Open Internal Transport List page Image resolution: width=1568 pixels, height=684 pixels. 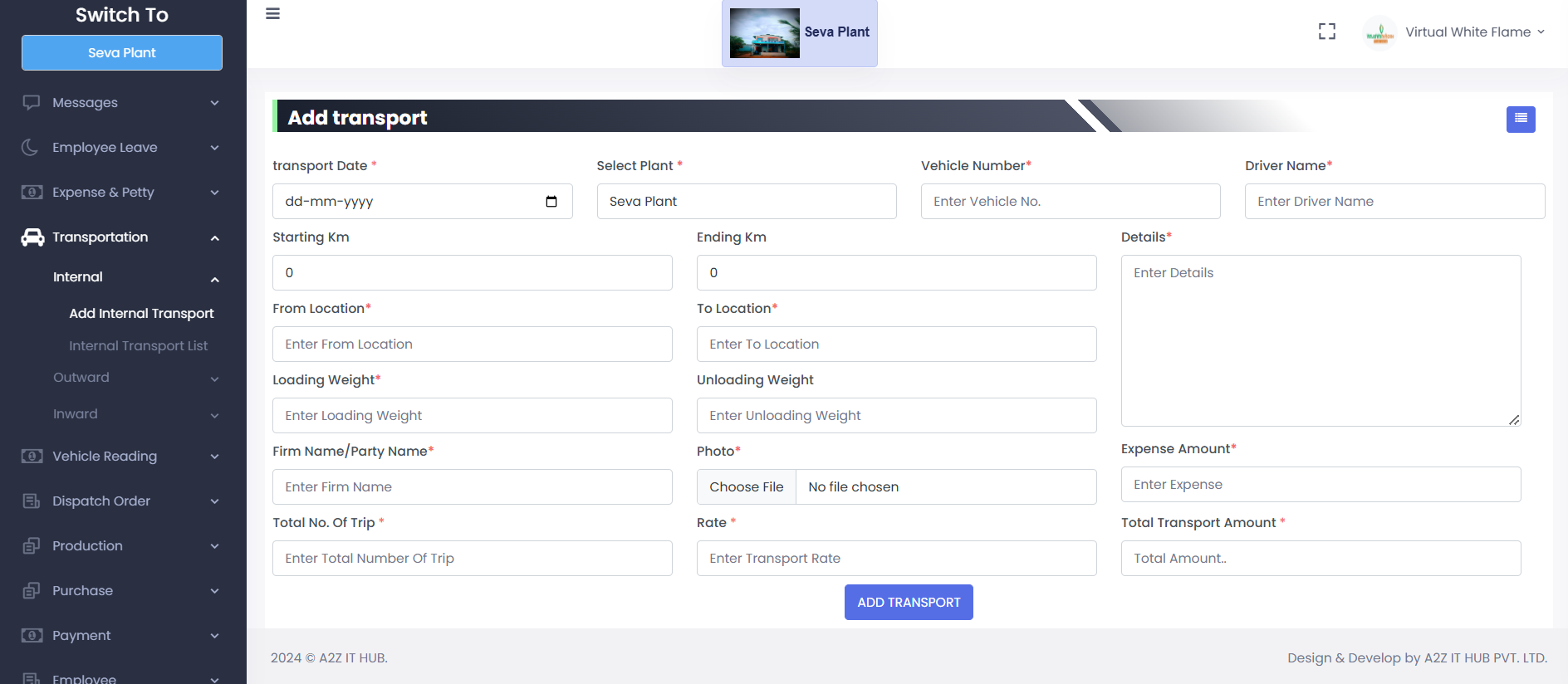138,346
